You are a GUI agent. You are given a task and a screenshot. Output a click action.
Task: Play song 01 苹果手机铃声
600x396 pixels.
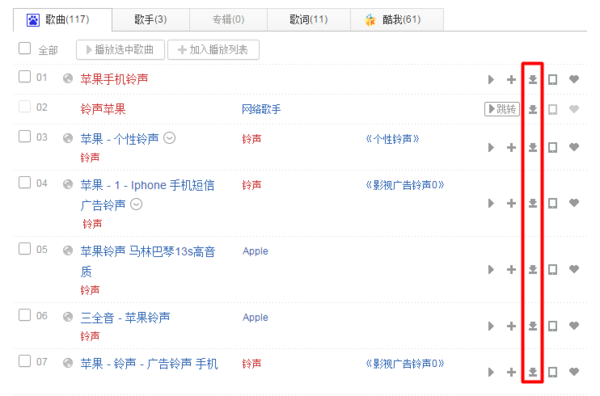491,80
